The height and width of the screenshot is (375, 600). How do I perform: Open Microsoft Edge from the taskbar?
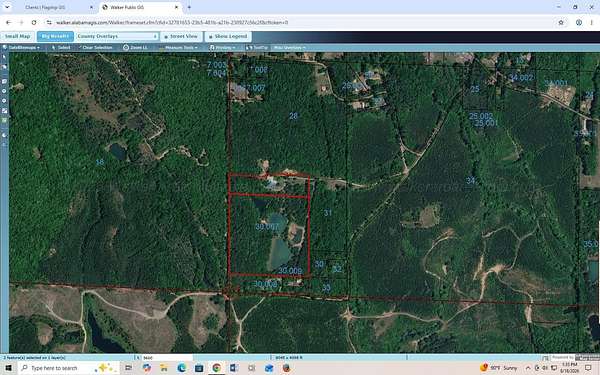point(181,368)
